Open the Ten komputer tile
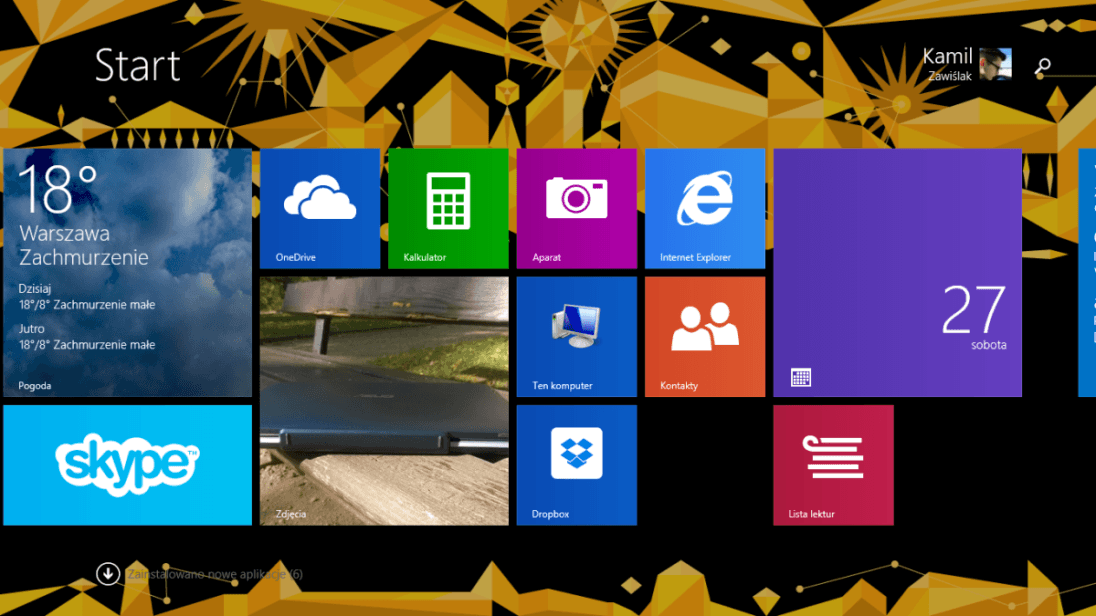 tap(577, 337)
